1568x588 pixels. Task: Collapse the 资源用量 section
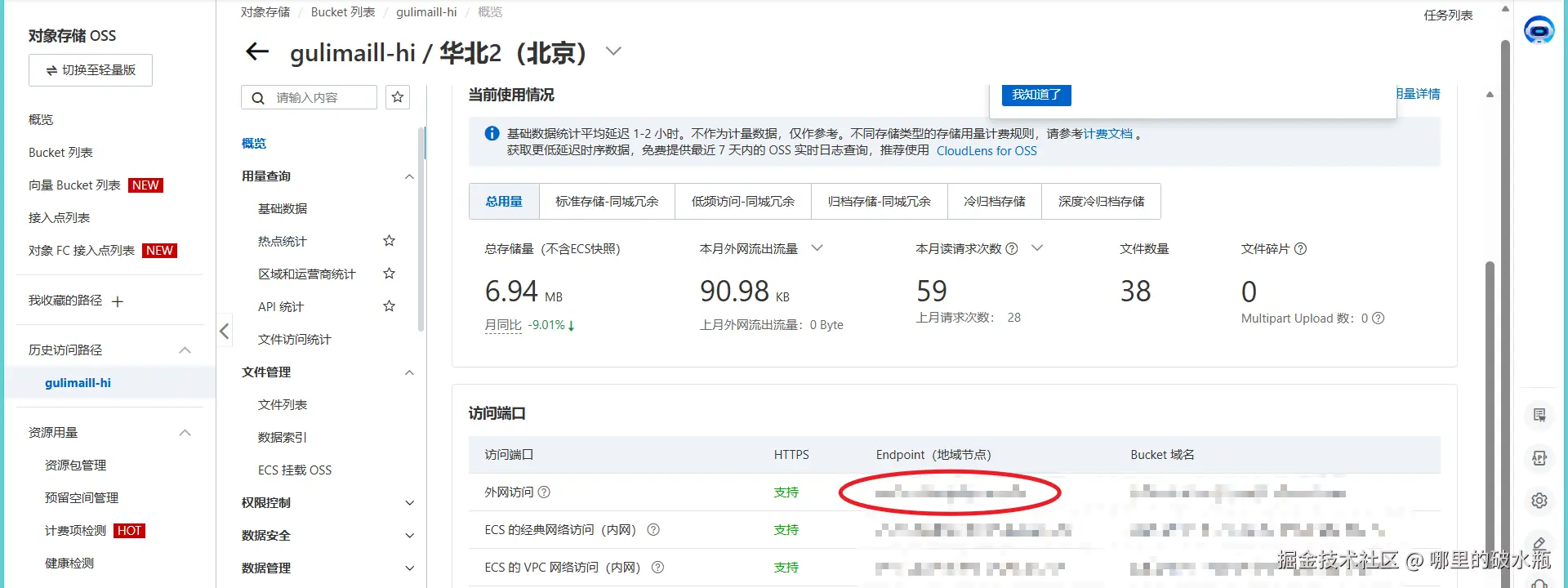(x=185, y=433)
